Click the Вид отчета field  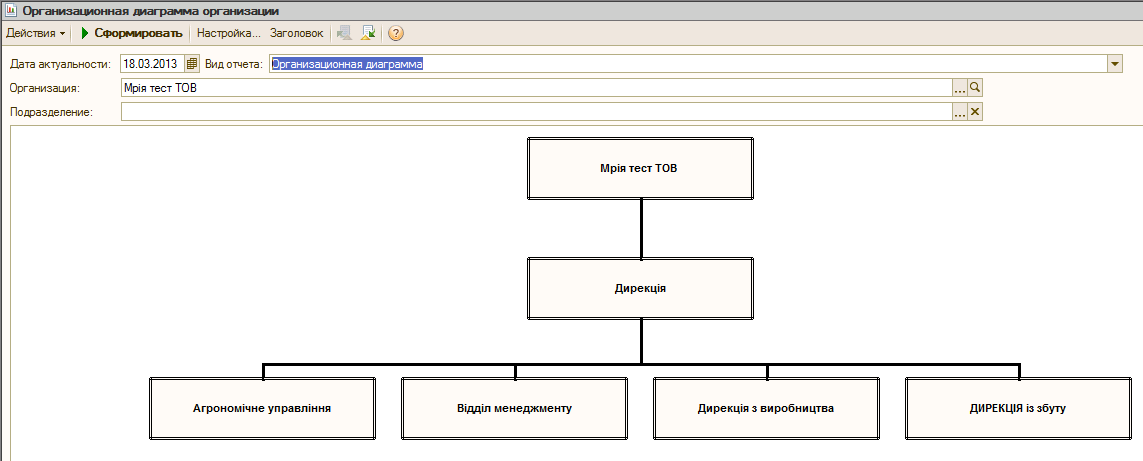tap(688, 64)
